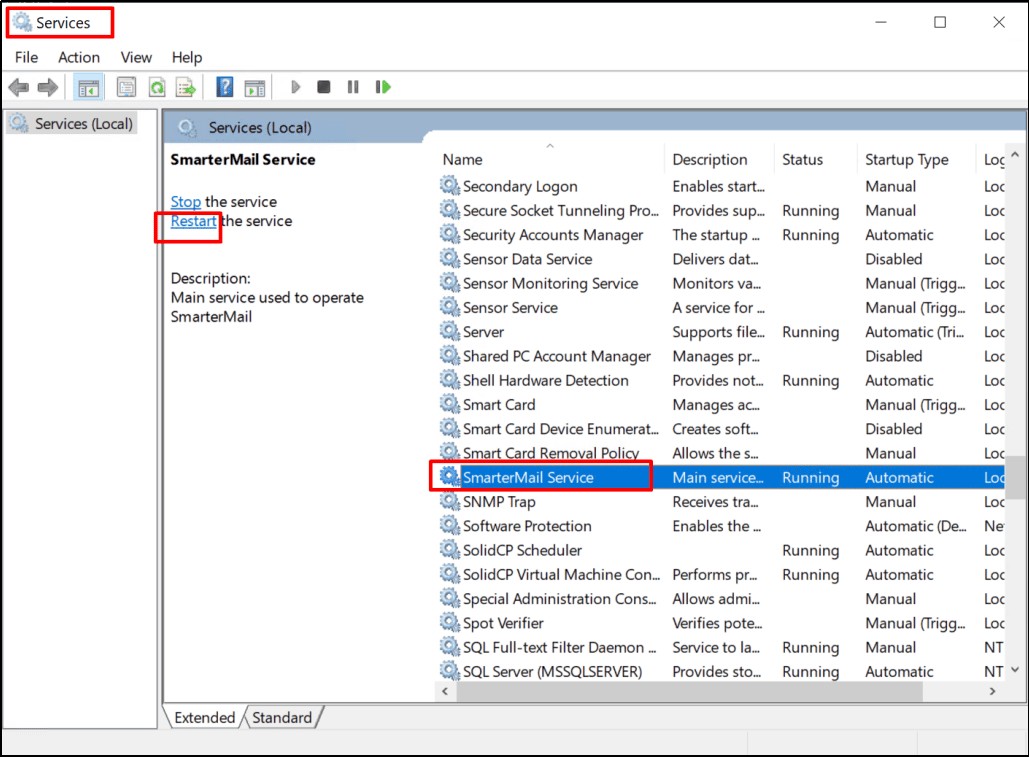Click gear icon beside Sensor Data Service
The height and width of the screenshot is (757, 1029).
click(x=450, y=258)
